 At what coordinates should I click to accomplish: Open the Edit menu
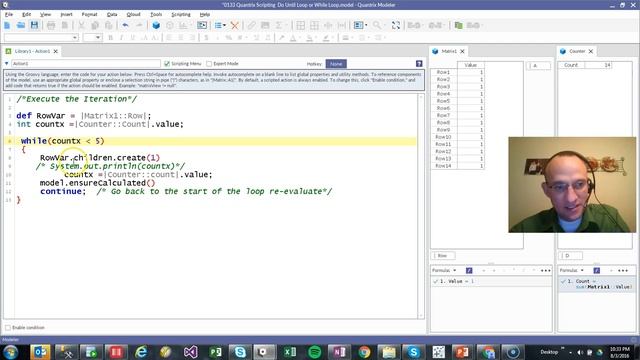[x=27, y=14]
